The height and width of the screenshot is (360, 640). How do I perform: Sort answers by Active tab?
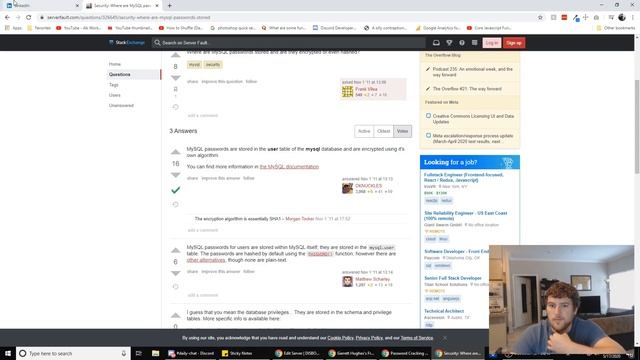coord(364,131)
